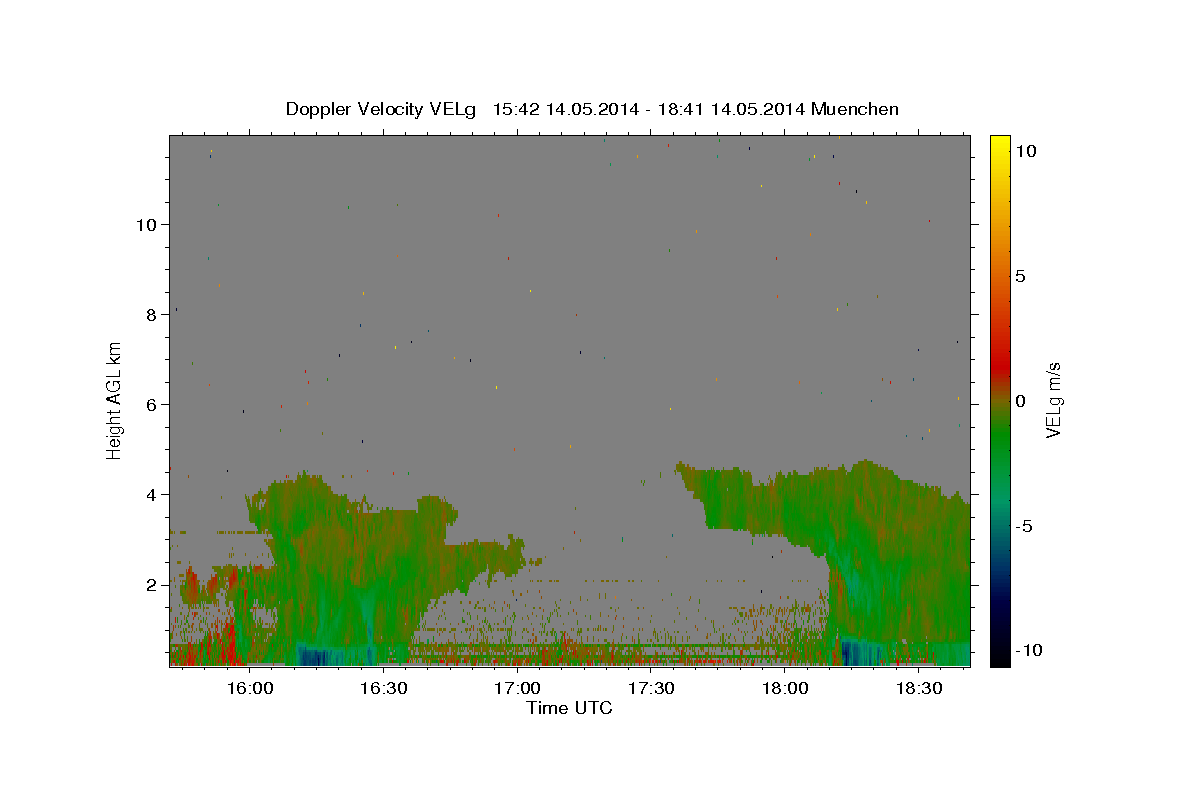This screenshot has height=800, width=1200.
Task: Click the date range '15:42 14.05.2014 - 18:41 14.05.2014'
Action: [650, 109]
